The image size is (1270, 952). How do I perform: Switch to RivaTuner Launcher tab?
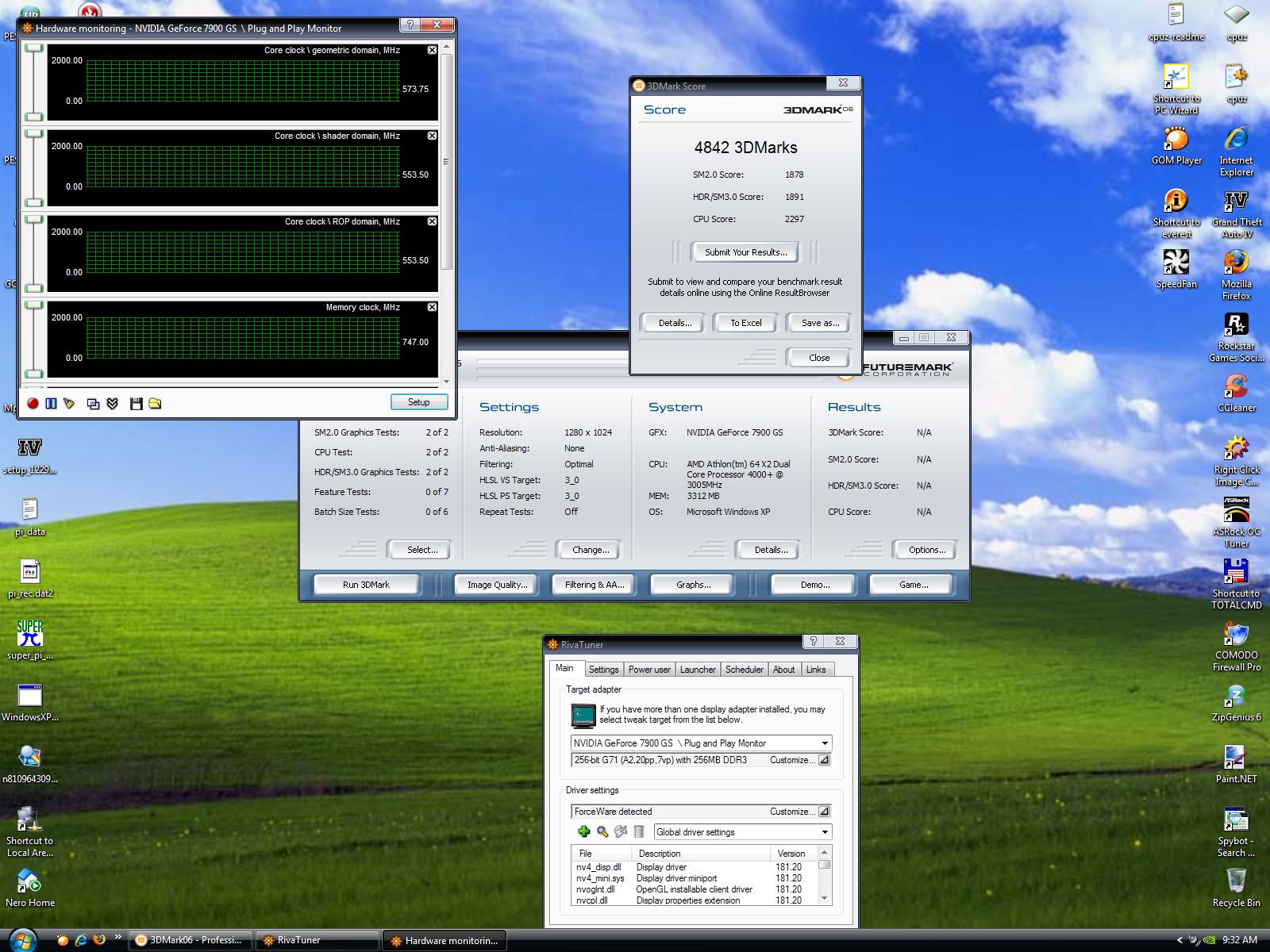click(x=698, y=670)
